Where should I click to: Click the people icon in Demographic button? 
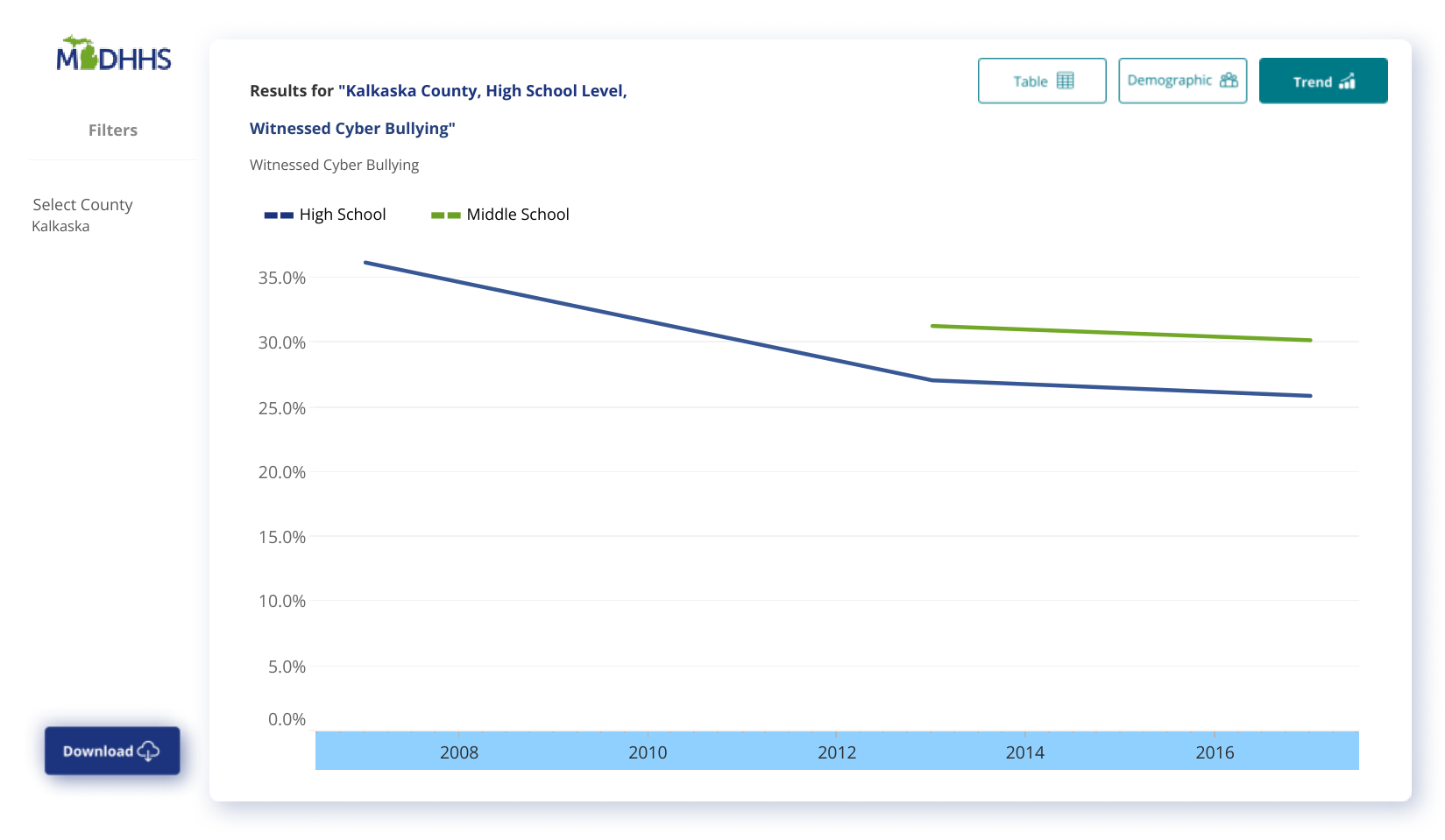coord(1229,80)
